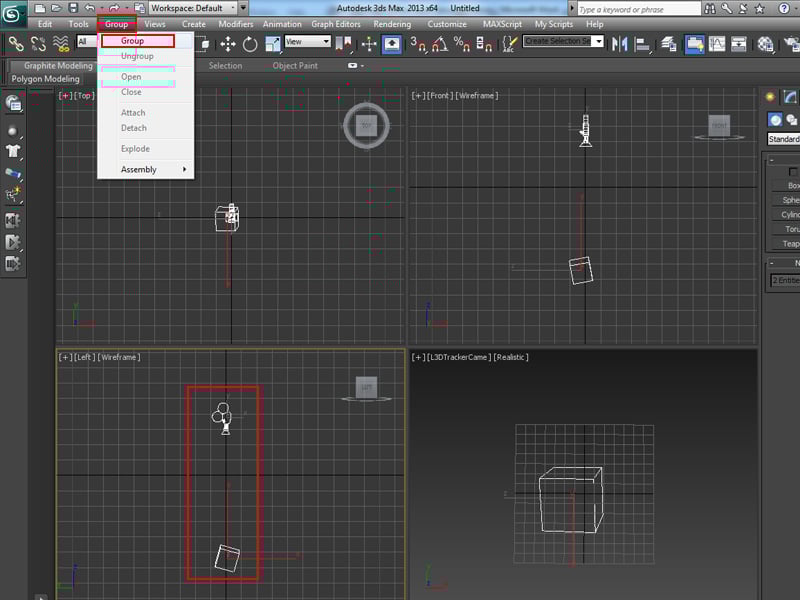The width and height of the screenshot is (800, 600).
Task: Click the Open File folder icon
Action: 56,8
